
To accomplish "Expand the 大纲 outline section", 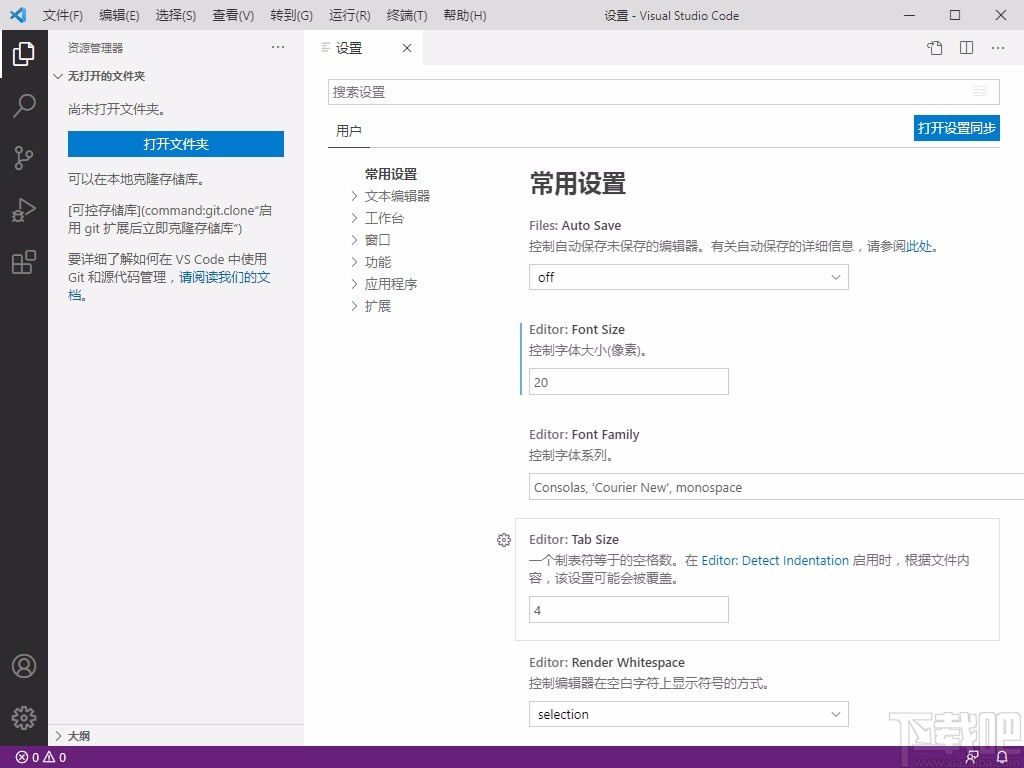I will coord(78,736).
